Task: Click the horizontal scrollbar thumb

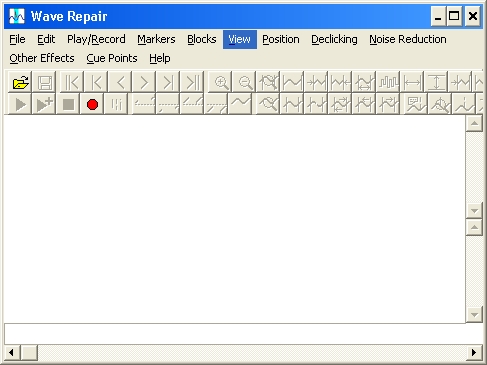Action: point(29,352)
